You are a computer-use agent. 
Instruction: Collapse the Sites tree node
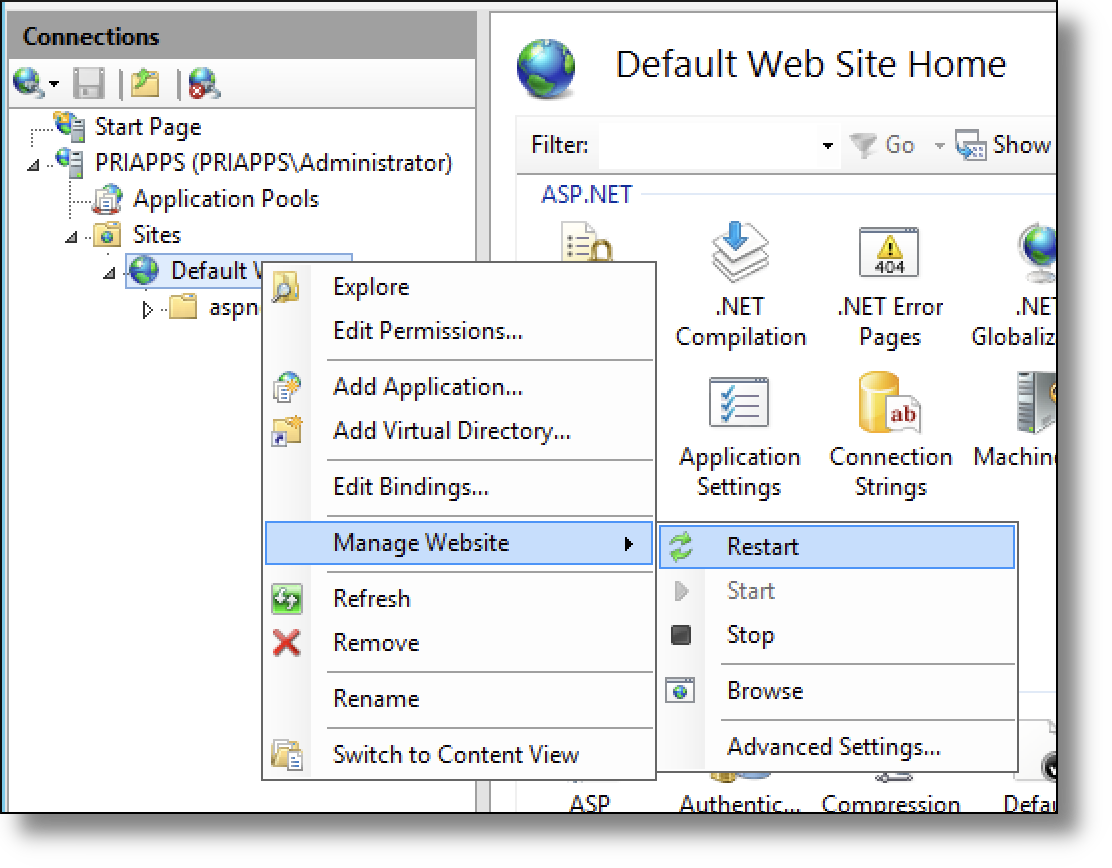point(71,238)
